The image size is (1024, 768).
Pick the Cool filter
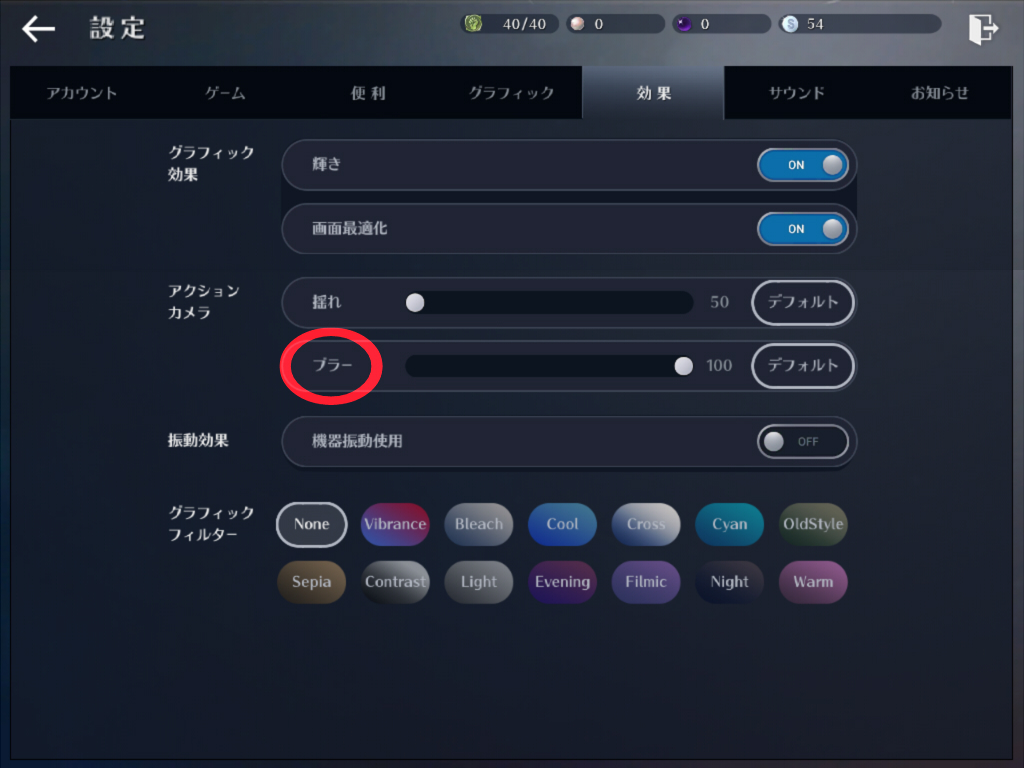[x=562, y=524]
